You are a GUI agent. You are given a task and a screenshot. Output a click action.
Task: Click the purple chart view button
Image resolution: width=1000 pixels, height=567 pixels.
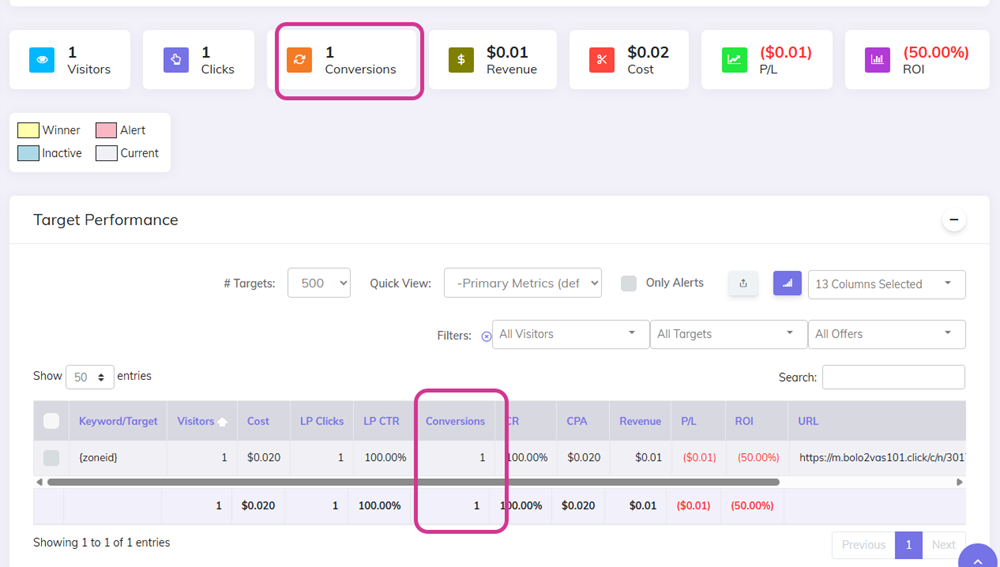787,284
